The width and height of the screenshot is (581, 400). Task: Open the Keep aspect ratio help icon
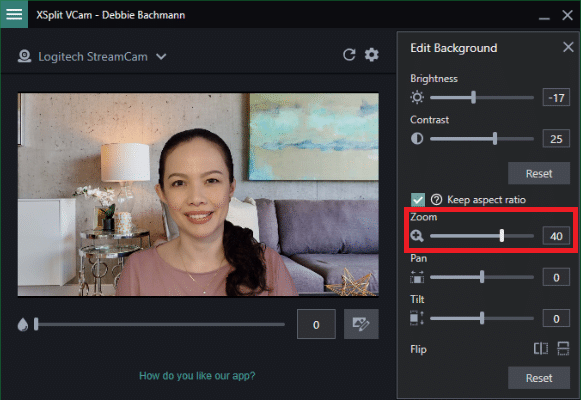tap(436, 200)
